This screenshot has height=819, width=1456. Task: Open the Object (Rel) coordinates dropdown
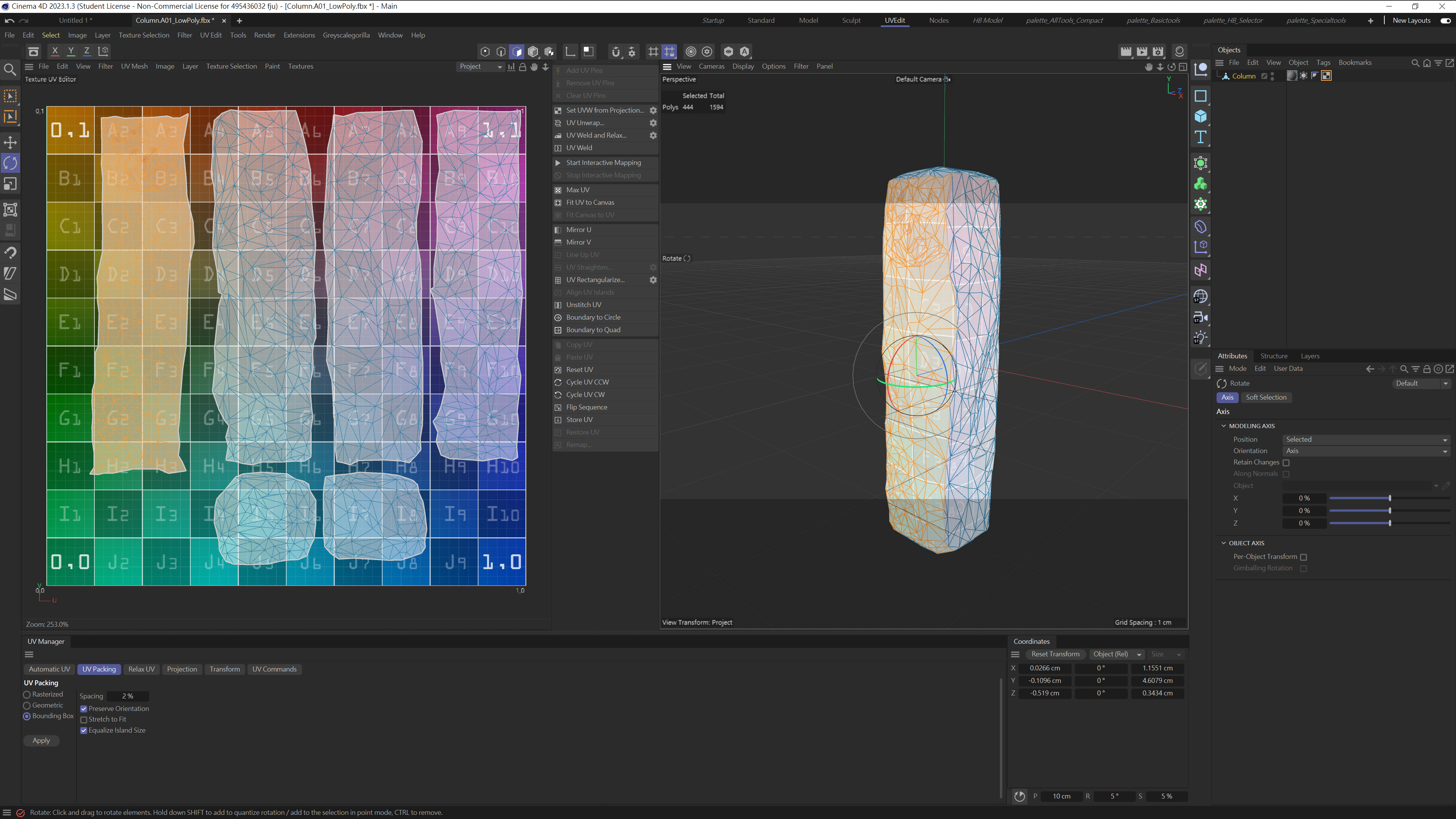pos(1117,654)
